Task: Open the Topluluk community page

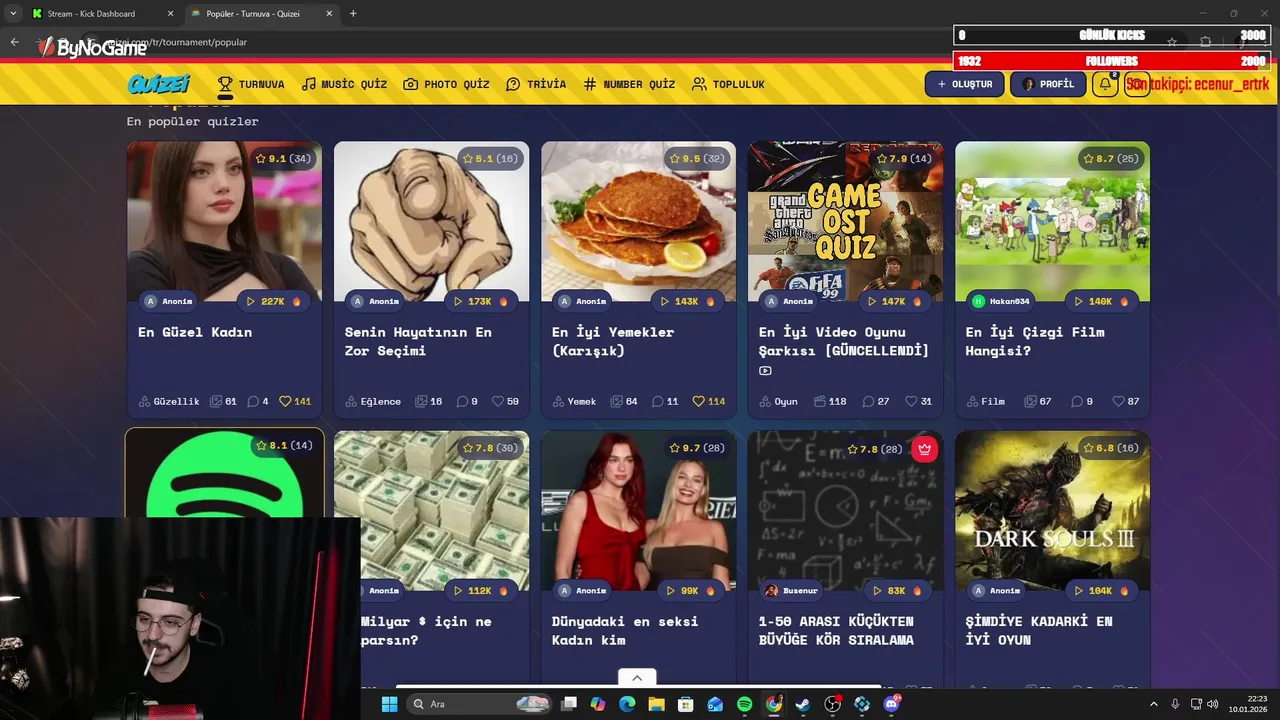Action: pyautogui.click(x=728, y=84)
